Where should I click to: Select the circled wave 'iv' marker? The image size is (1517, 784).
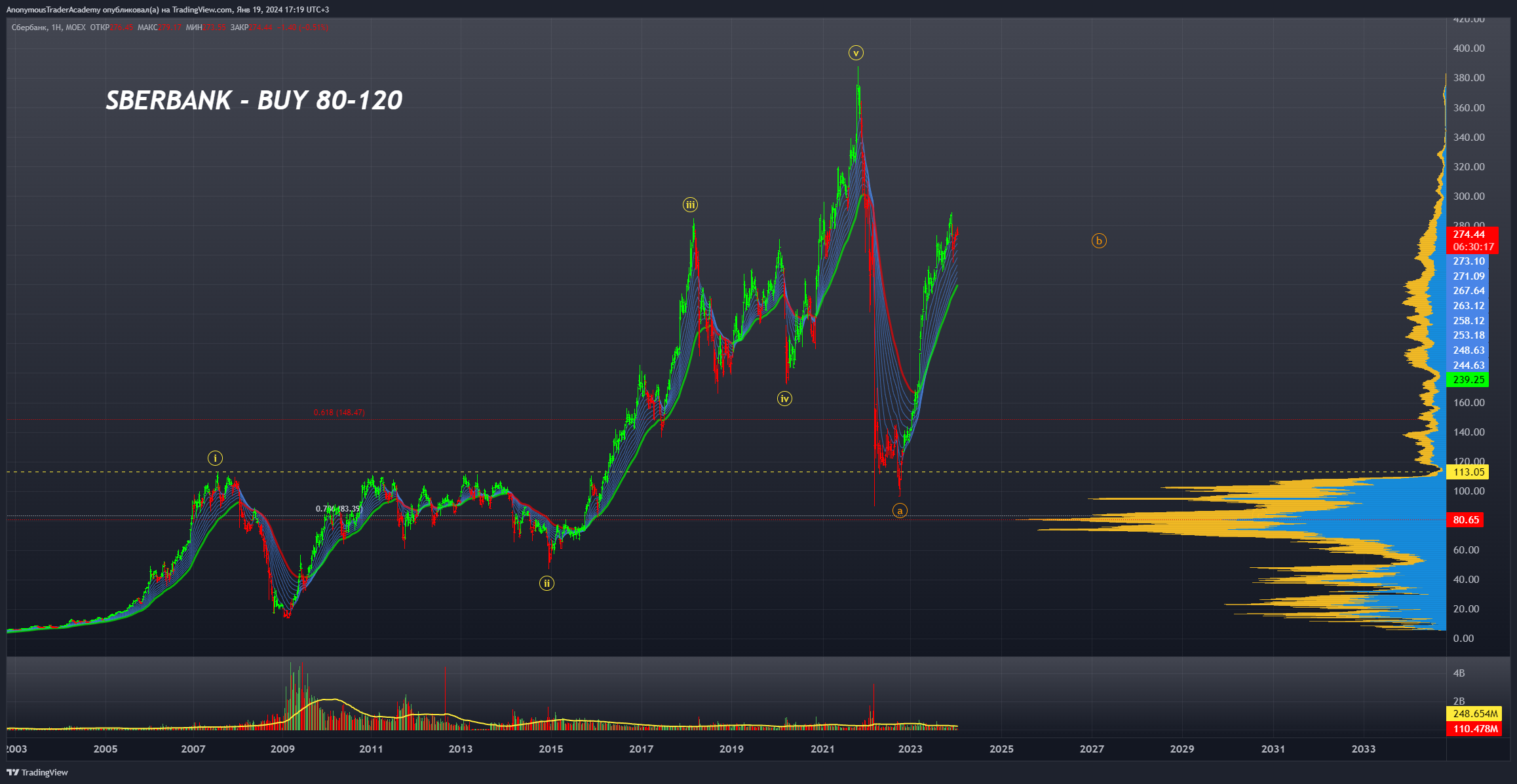pos(784,398)
